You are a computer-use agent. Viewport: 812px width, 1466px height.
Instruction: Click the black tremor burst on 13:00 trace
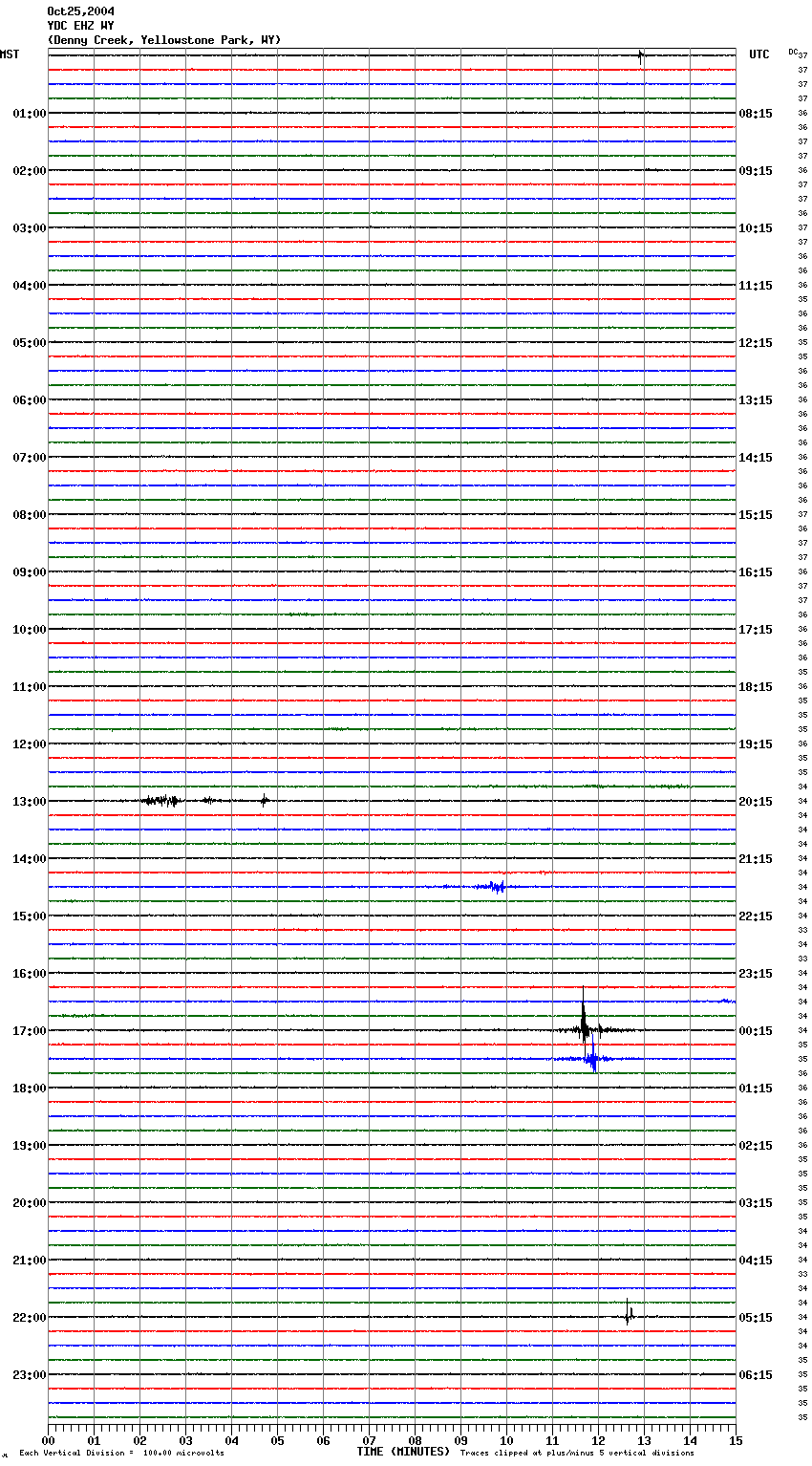[x=160, y=801]
